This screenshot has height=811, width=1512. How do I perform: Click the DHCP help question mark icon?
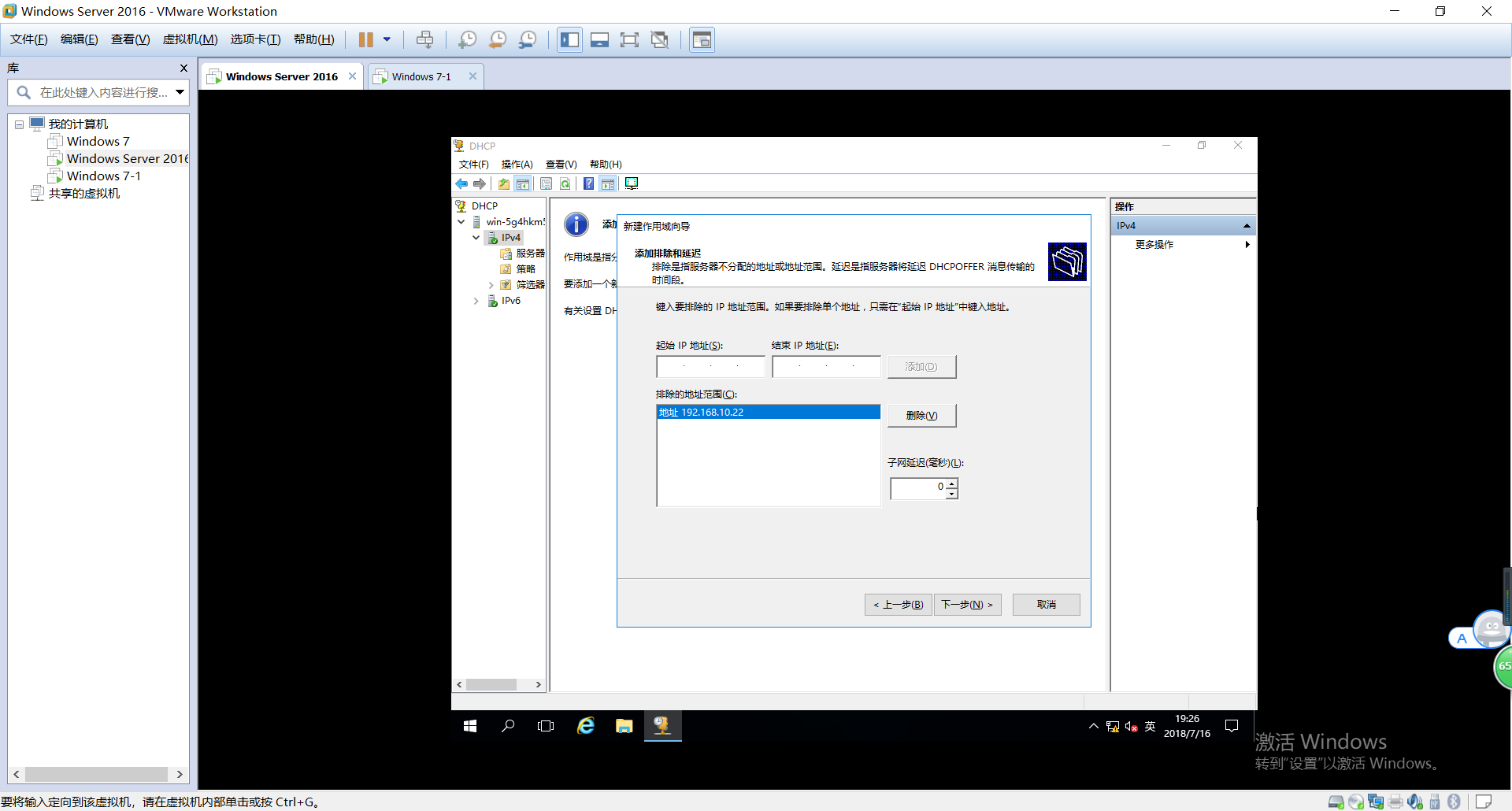click(588, 184)
